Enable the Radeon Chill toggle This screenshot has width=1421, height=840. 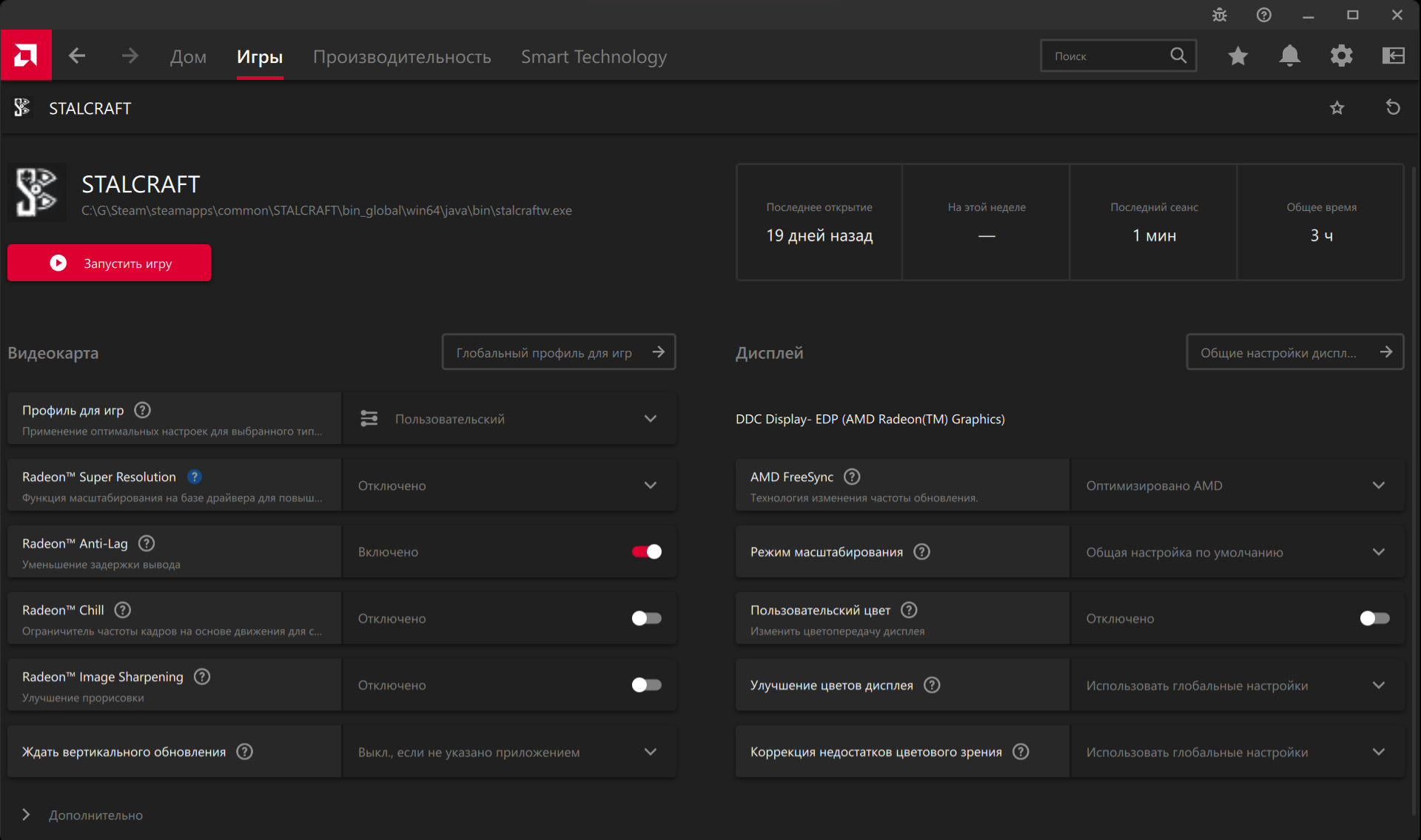click(x=647, y=618)
